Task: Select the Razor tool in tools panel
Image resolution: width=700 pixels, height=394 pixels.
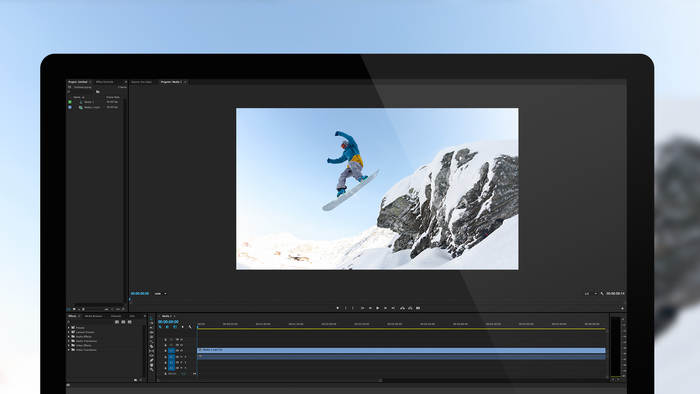Action: click(151, 346)
